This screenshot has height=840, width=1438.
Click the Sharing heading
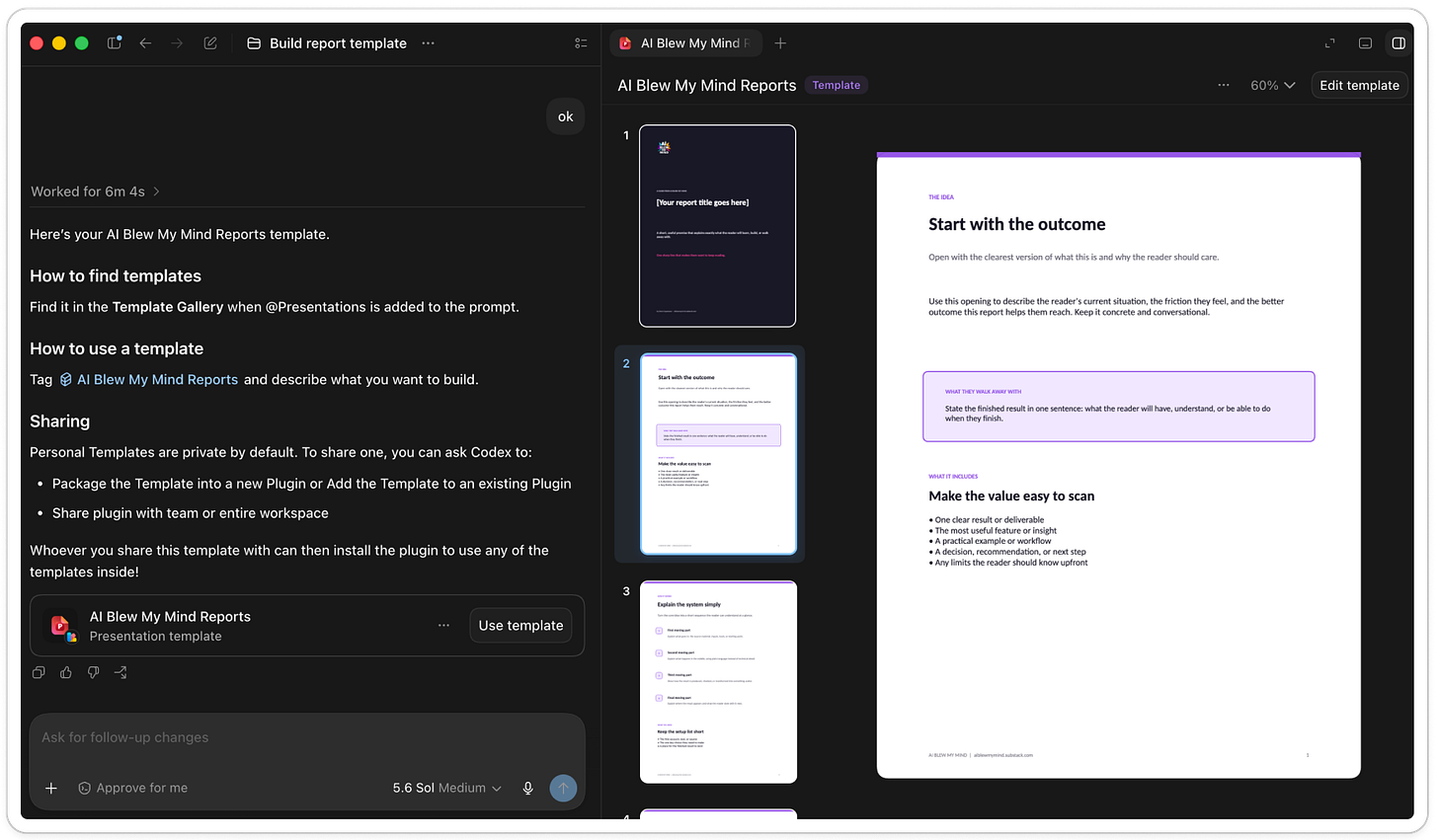point(59,421)
